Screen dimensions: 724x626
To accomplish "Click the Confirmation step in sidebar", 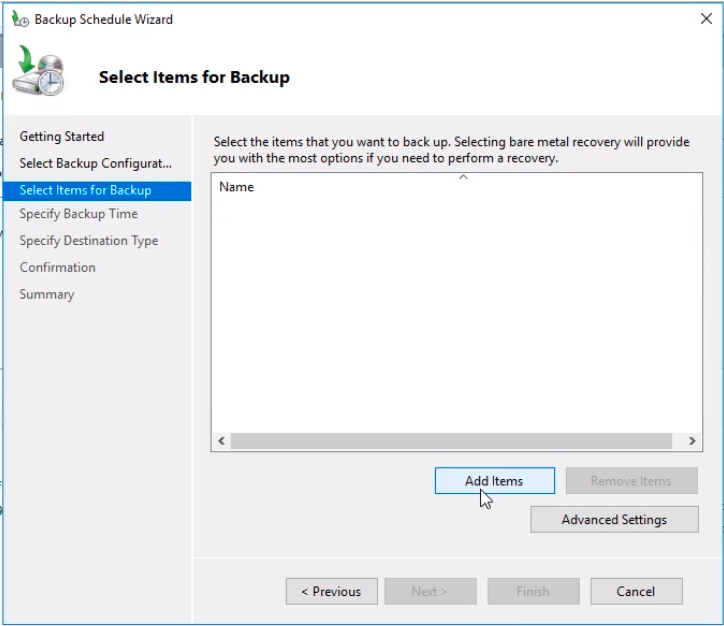I will click(58, 268).
